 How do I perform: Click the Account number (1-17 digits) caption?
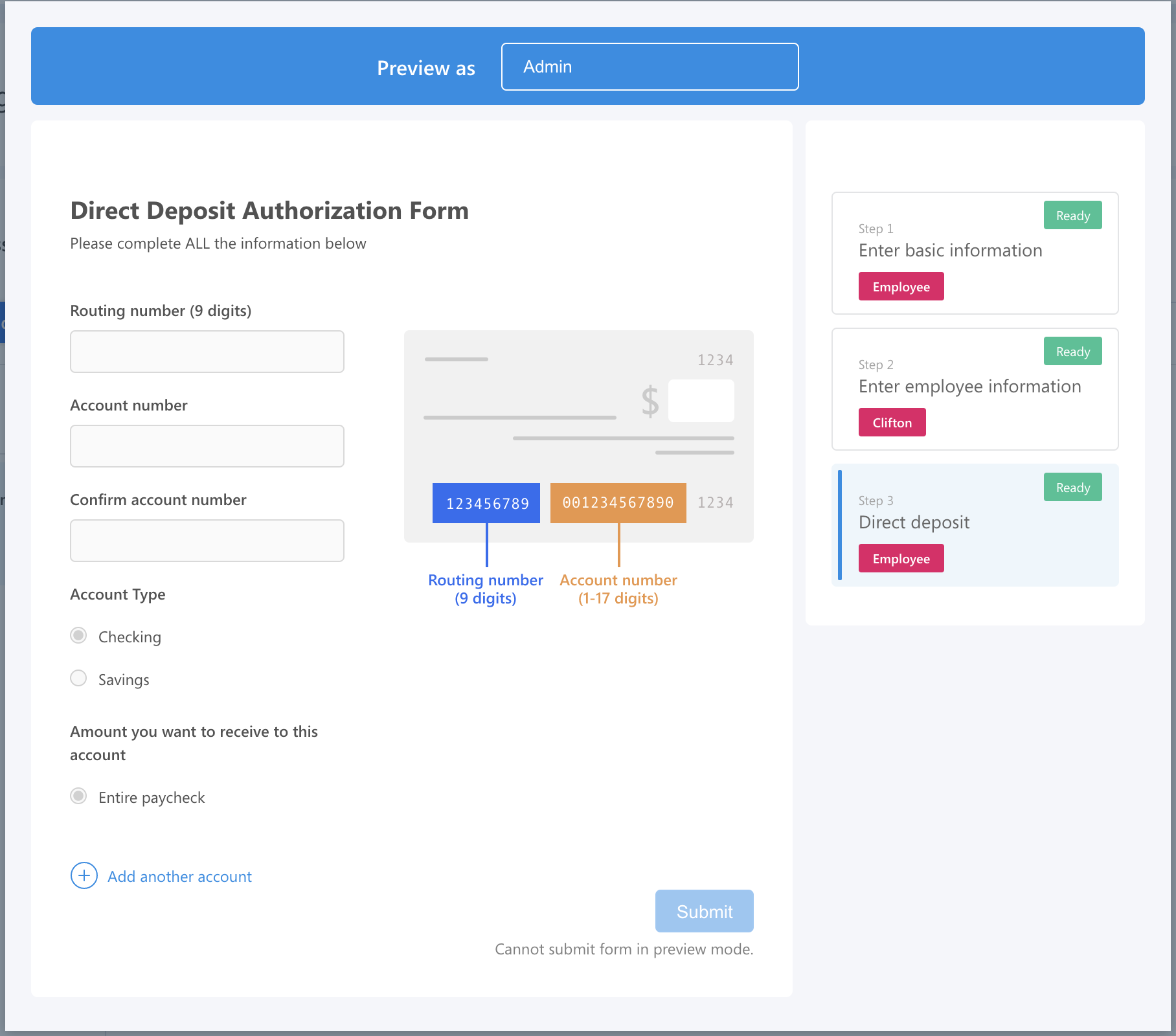(x=618, y=589)
